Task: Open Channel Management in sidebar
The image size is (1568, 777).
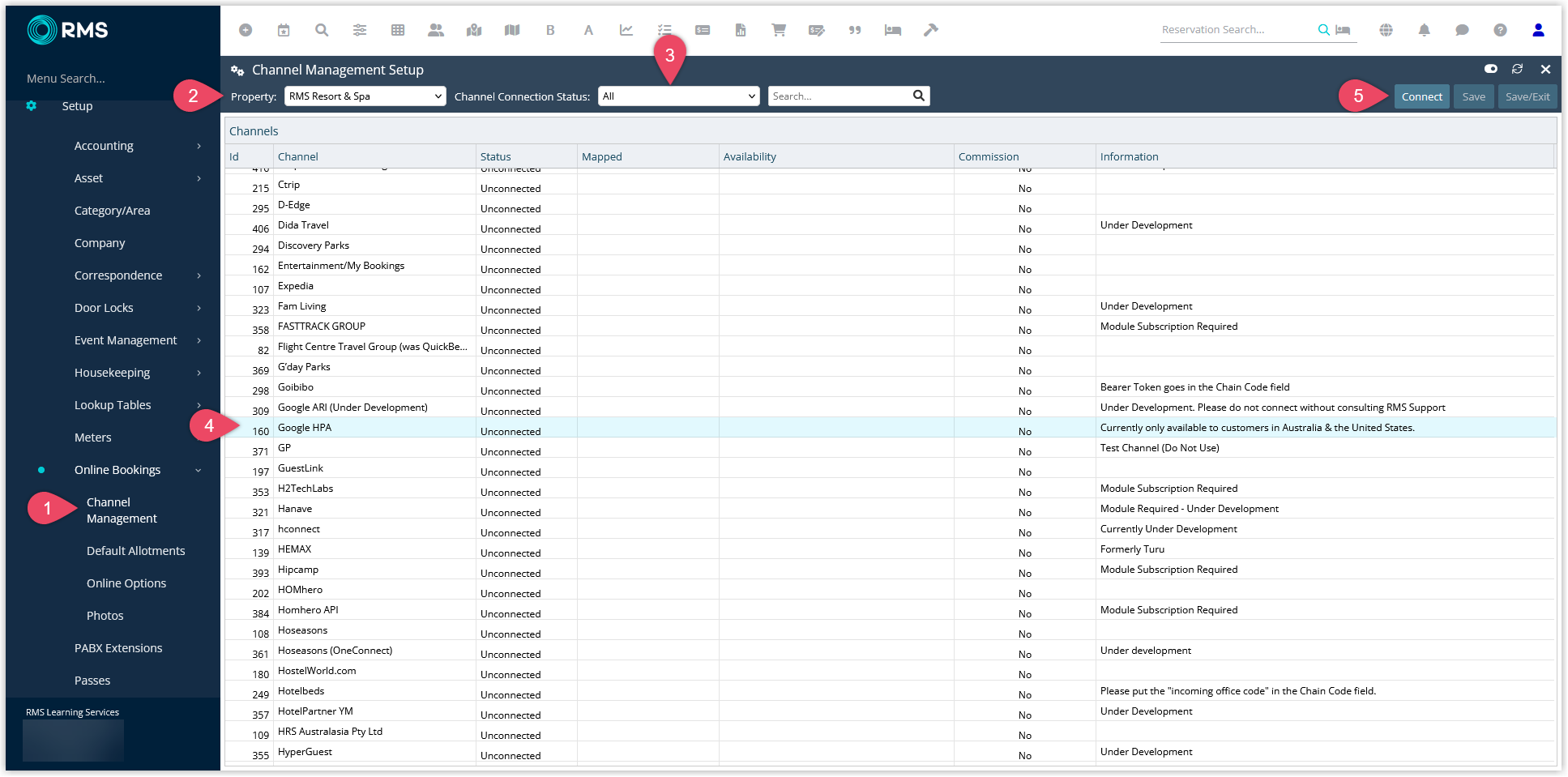Action: point(122,510)
